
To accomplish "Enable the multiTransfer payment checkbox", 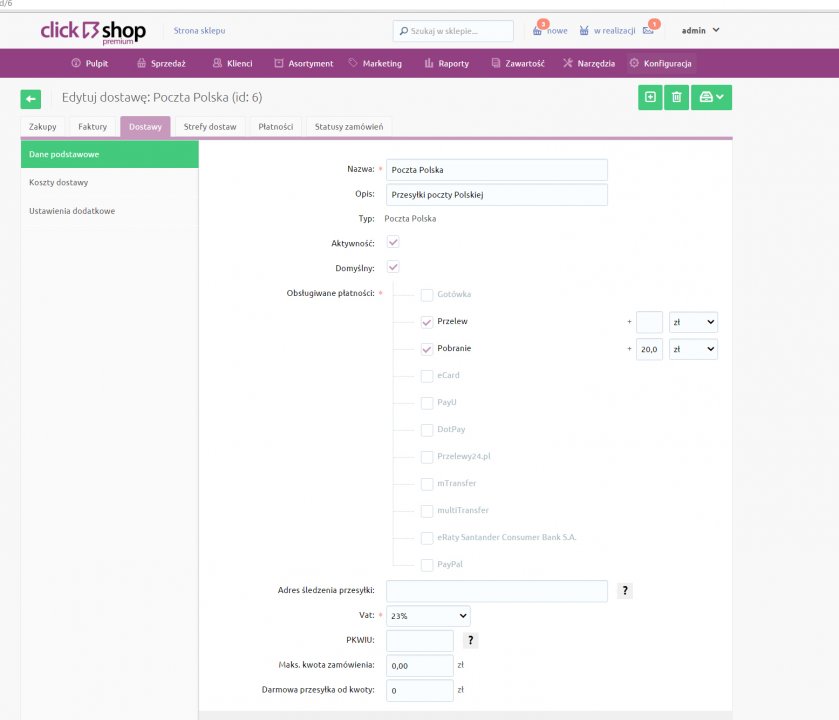I will 426,511.
